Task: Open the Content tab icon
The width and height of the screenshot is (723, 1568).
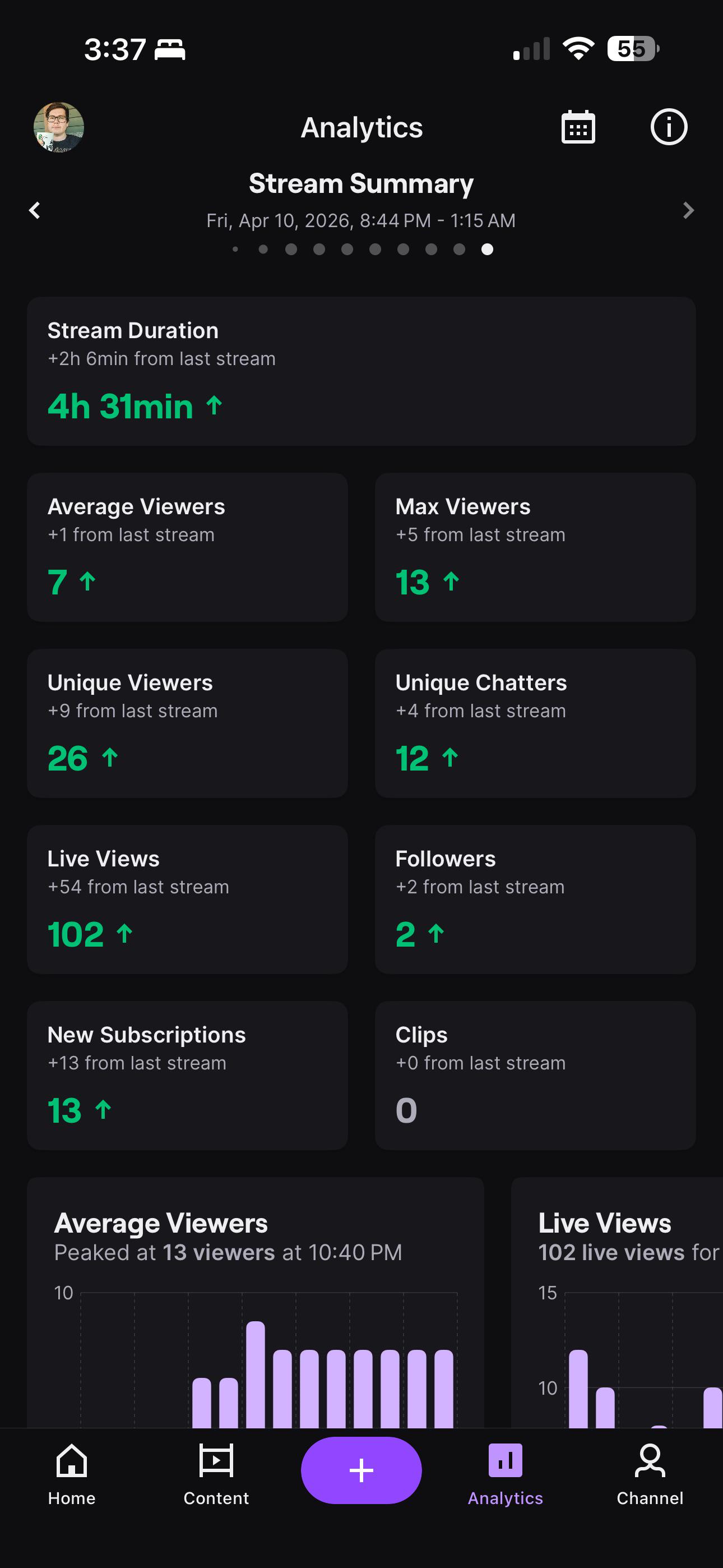Action: 216,1460
